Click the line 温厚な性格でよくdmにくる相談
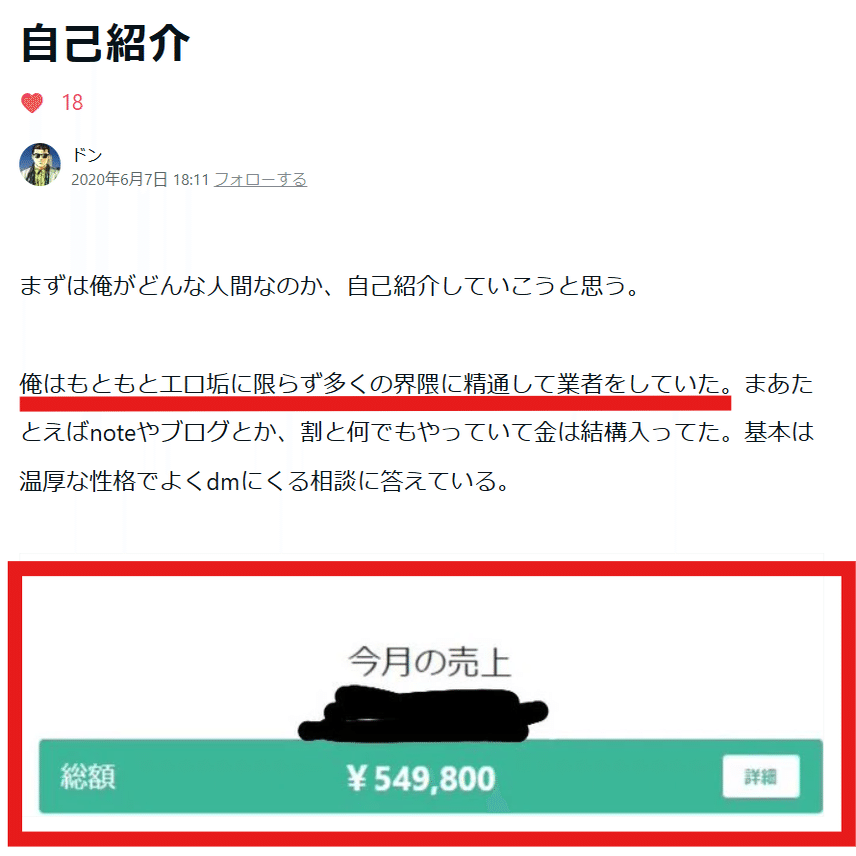Viewport: 856px width, 856px height. (265, 481)
